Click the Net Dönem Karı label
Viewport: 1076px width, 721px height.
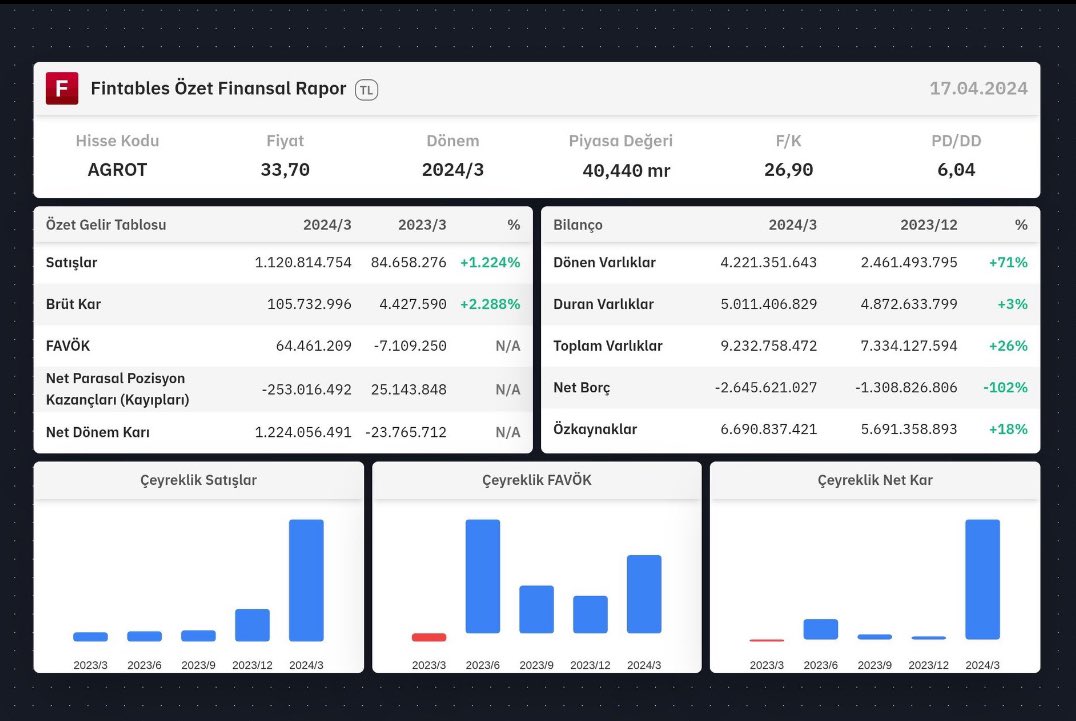(x=97, y=432)
